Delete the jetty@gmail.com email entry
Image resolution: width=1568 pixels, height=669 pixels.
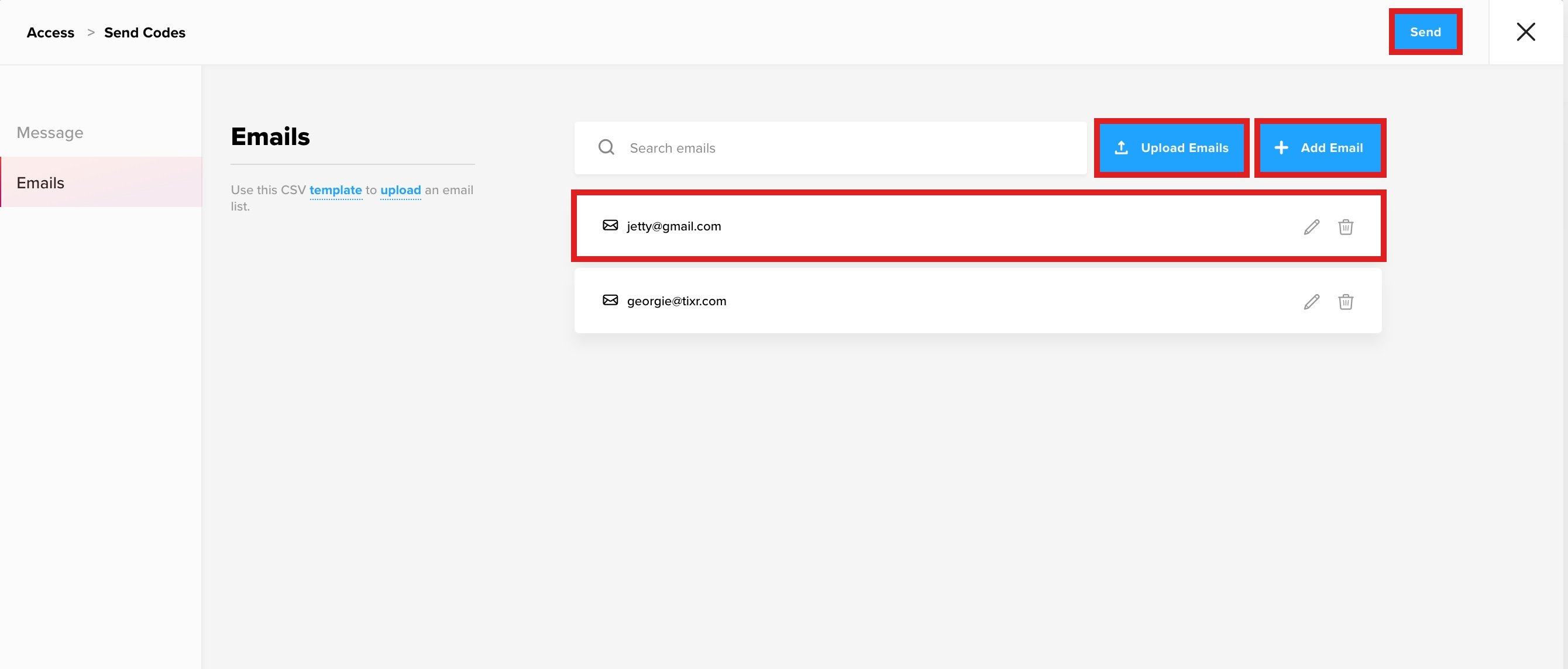(x=1345, y=227)
